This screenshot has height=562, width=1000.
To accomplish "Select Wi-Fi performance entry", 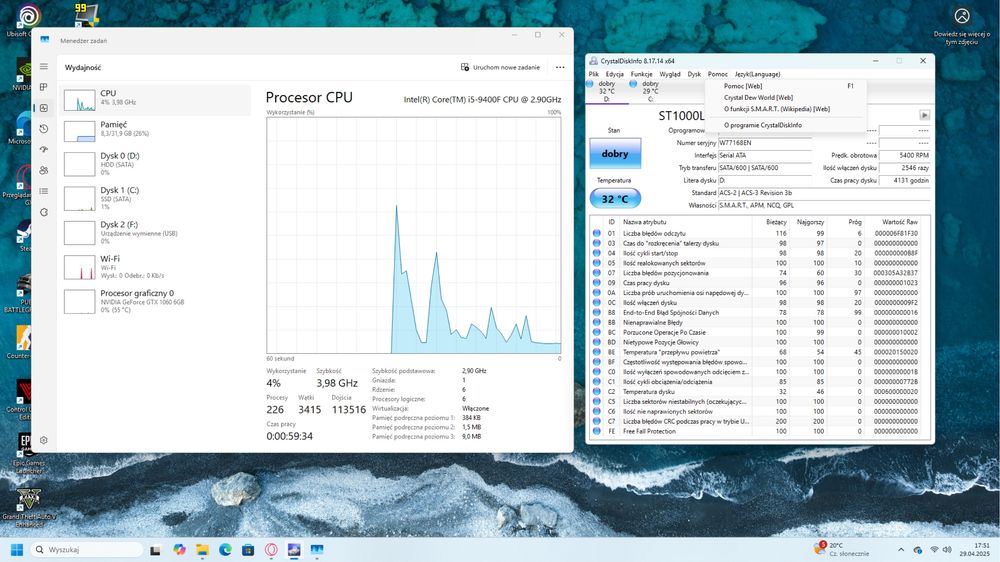I will coord(156,267).
